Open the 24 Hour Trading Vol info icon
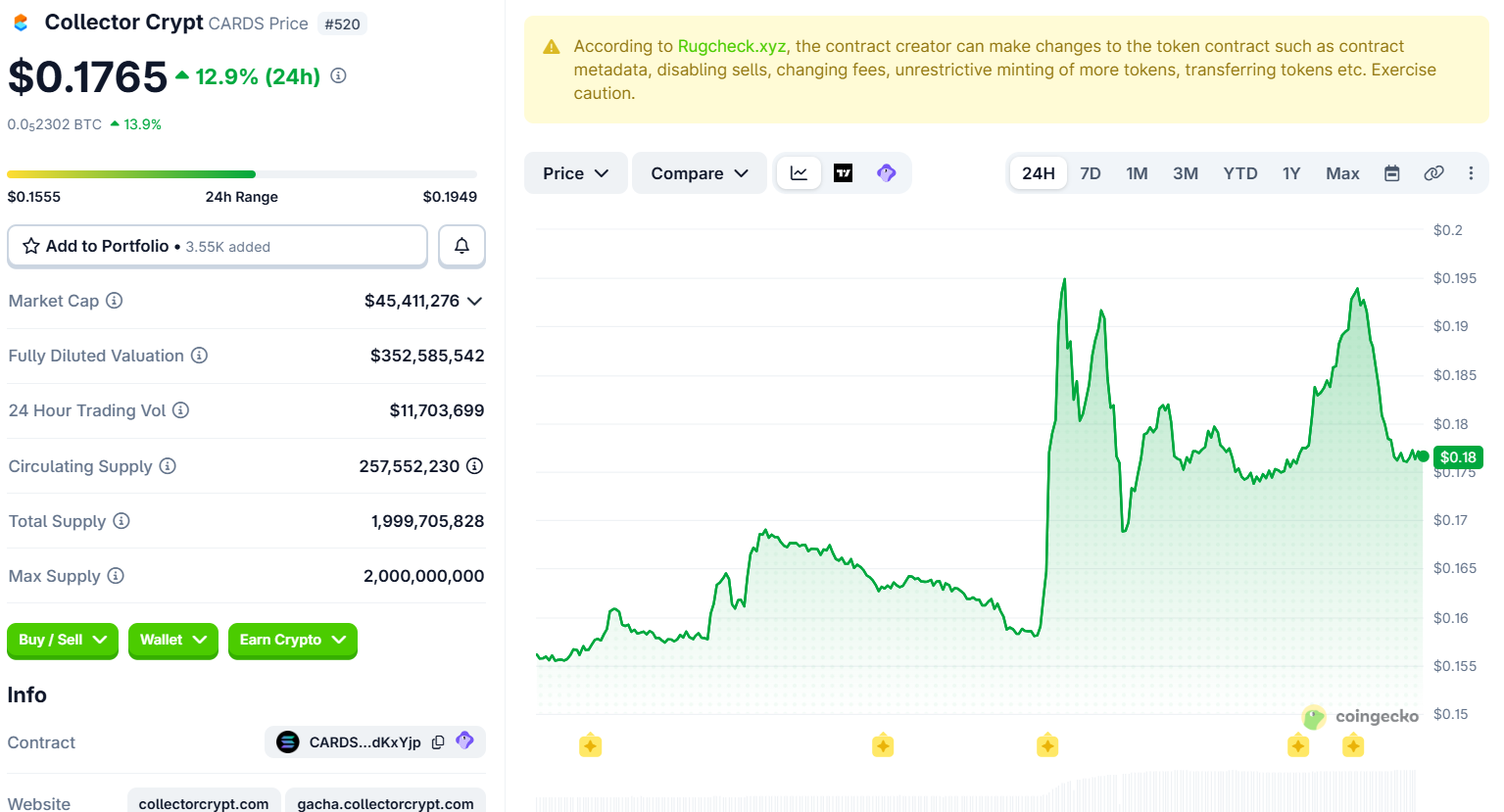This screenshot has width=1504, height=812. point(180,410)
